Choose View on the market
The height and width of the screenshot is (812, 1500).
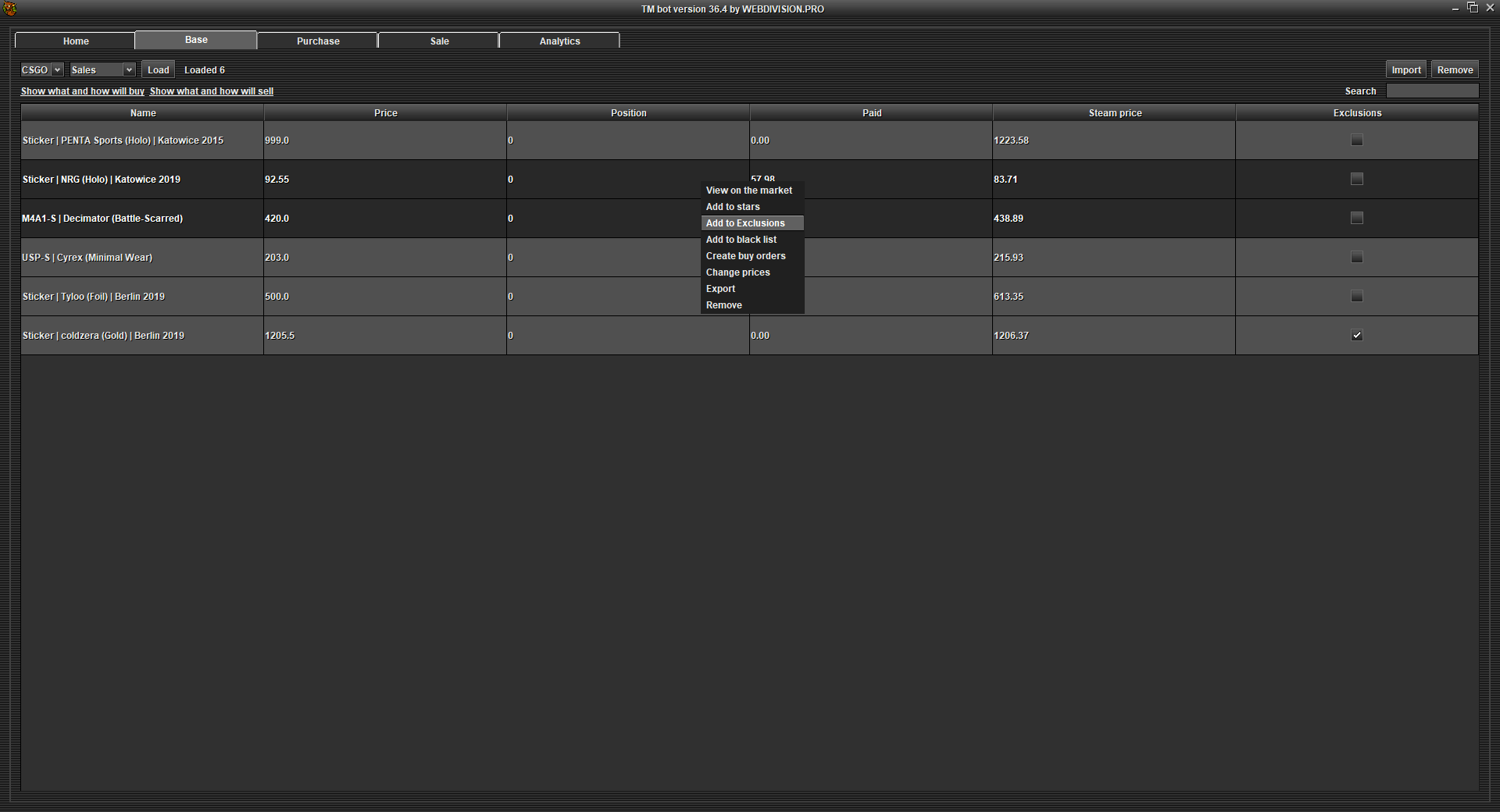click(748, 191)
